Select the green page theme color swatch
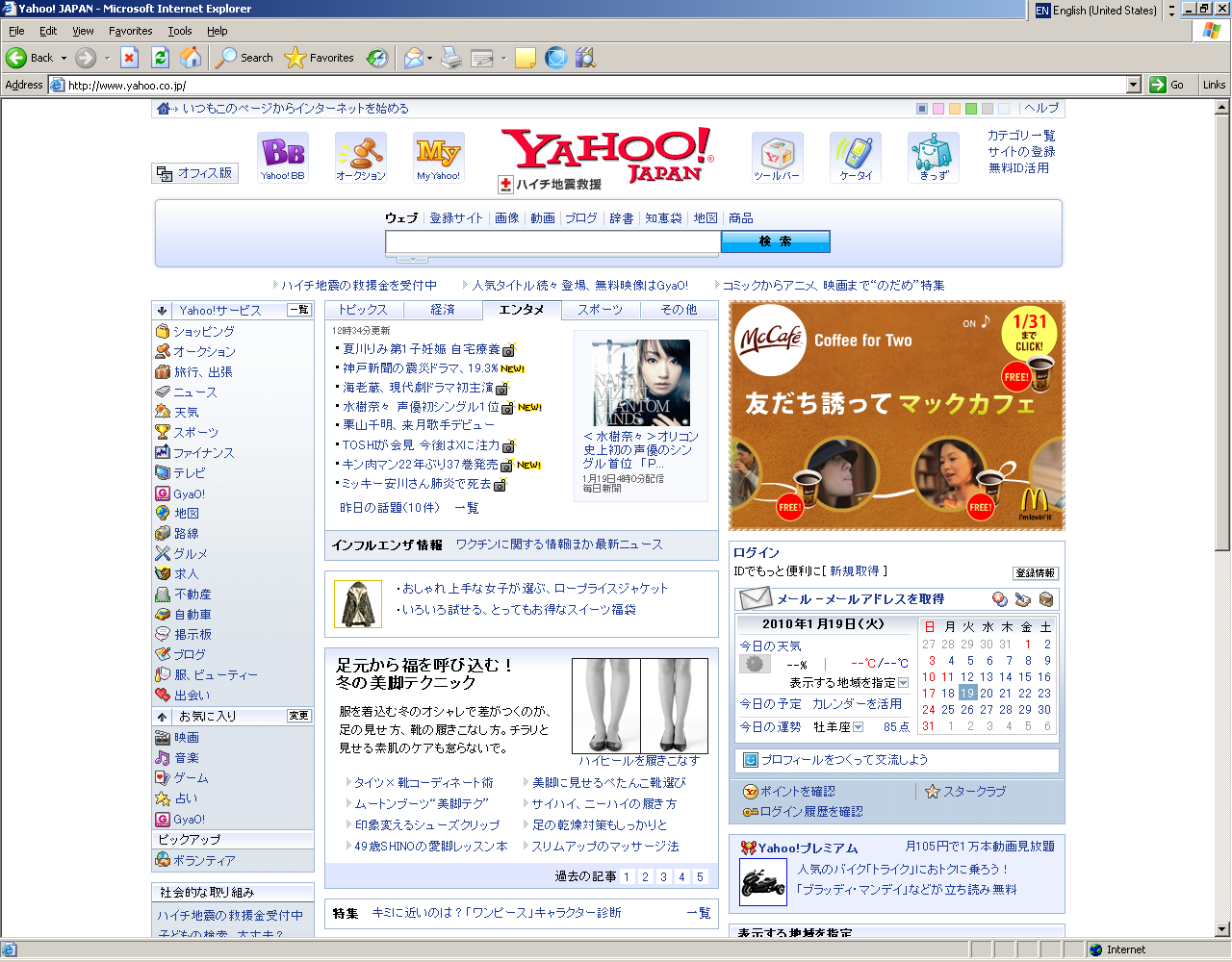 971,109
